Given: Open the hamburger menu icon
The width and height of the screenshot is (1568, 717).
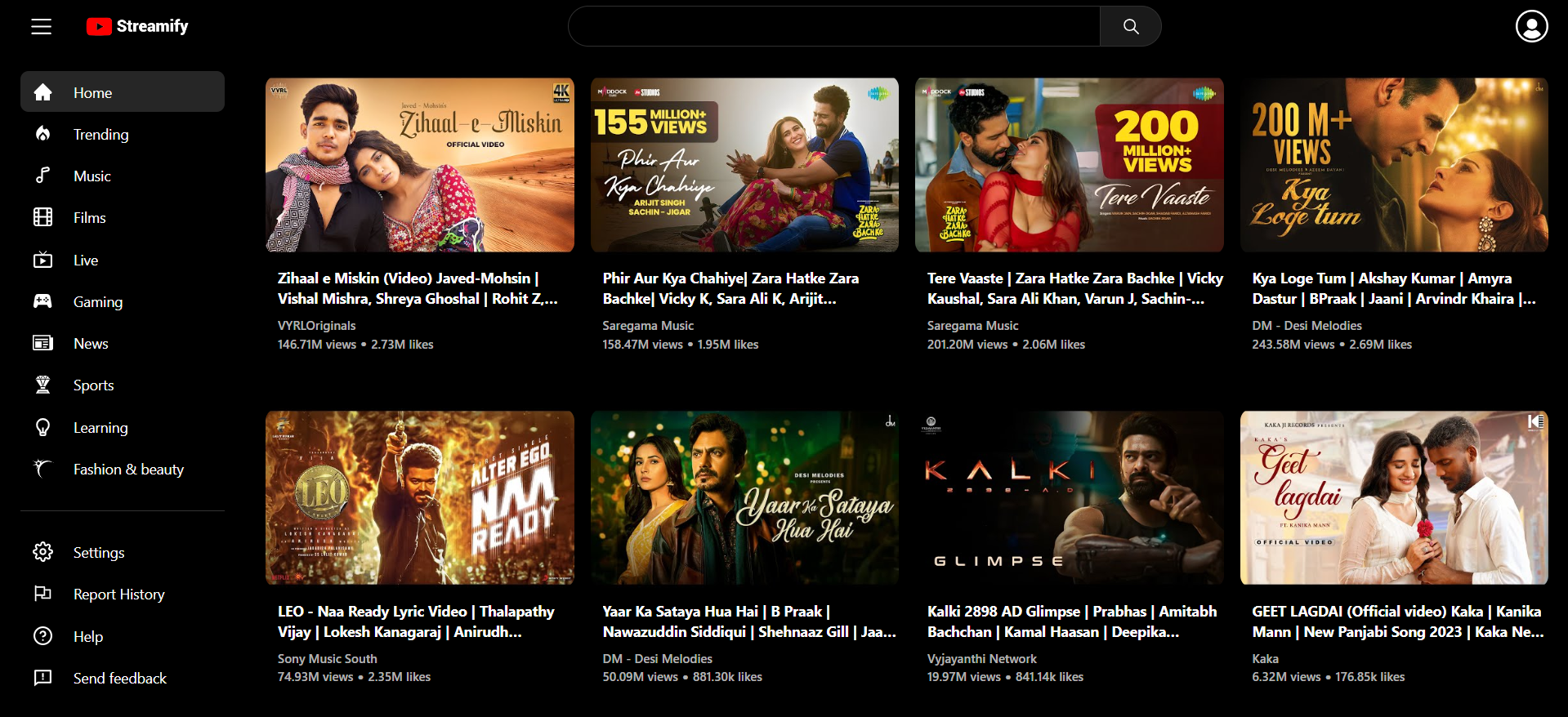Looking at the screenshot, I should (x=42, y=27).
